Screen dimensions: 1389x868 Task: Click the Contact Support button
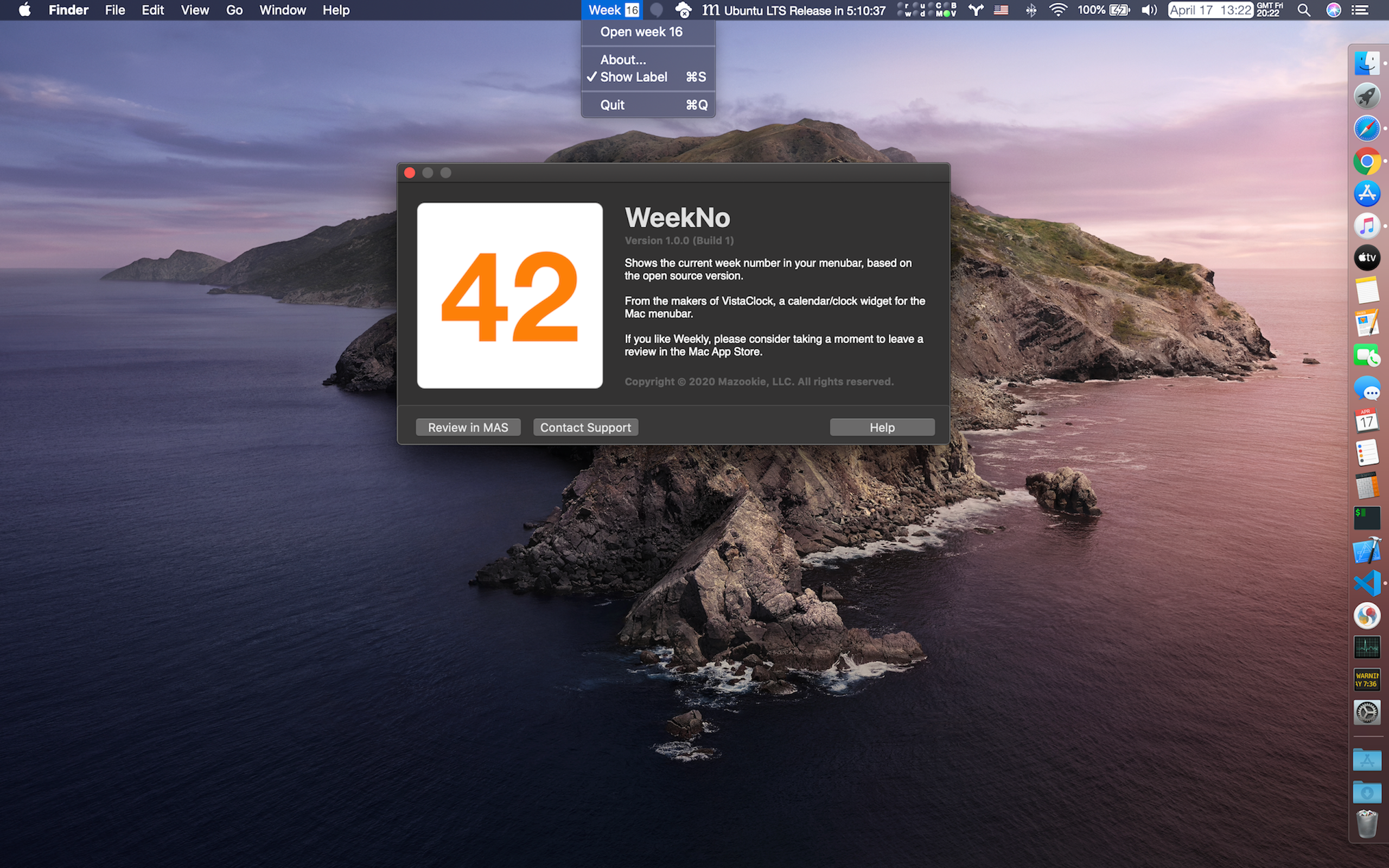pos(585,427)
